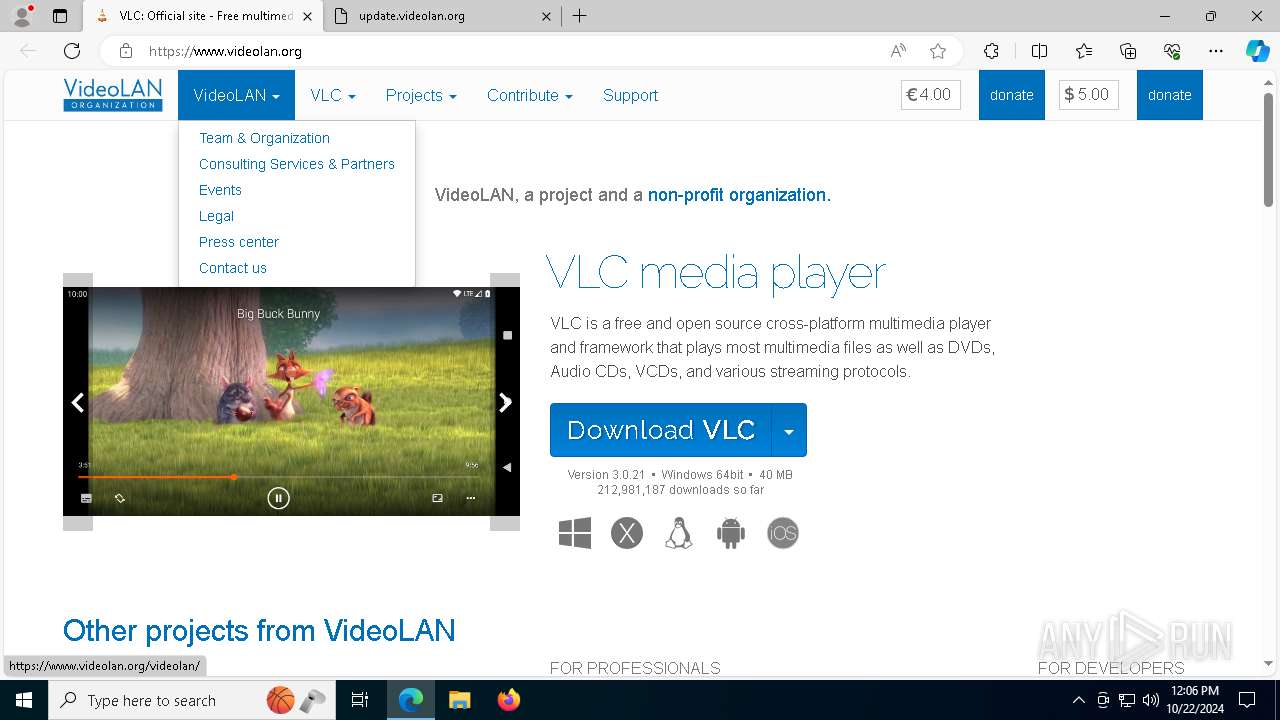The image size is (1280, 720).
Task: Open volume control in system tray
Action: point(1150,700)
